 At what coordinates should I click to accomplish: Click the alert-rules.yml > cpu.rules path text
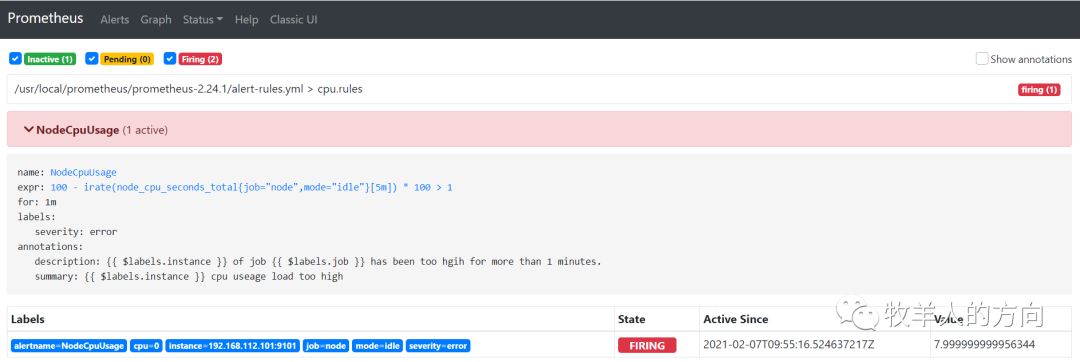coord(190,89)
